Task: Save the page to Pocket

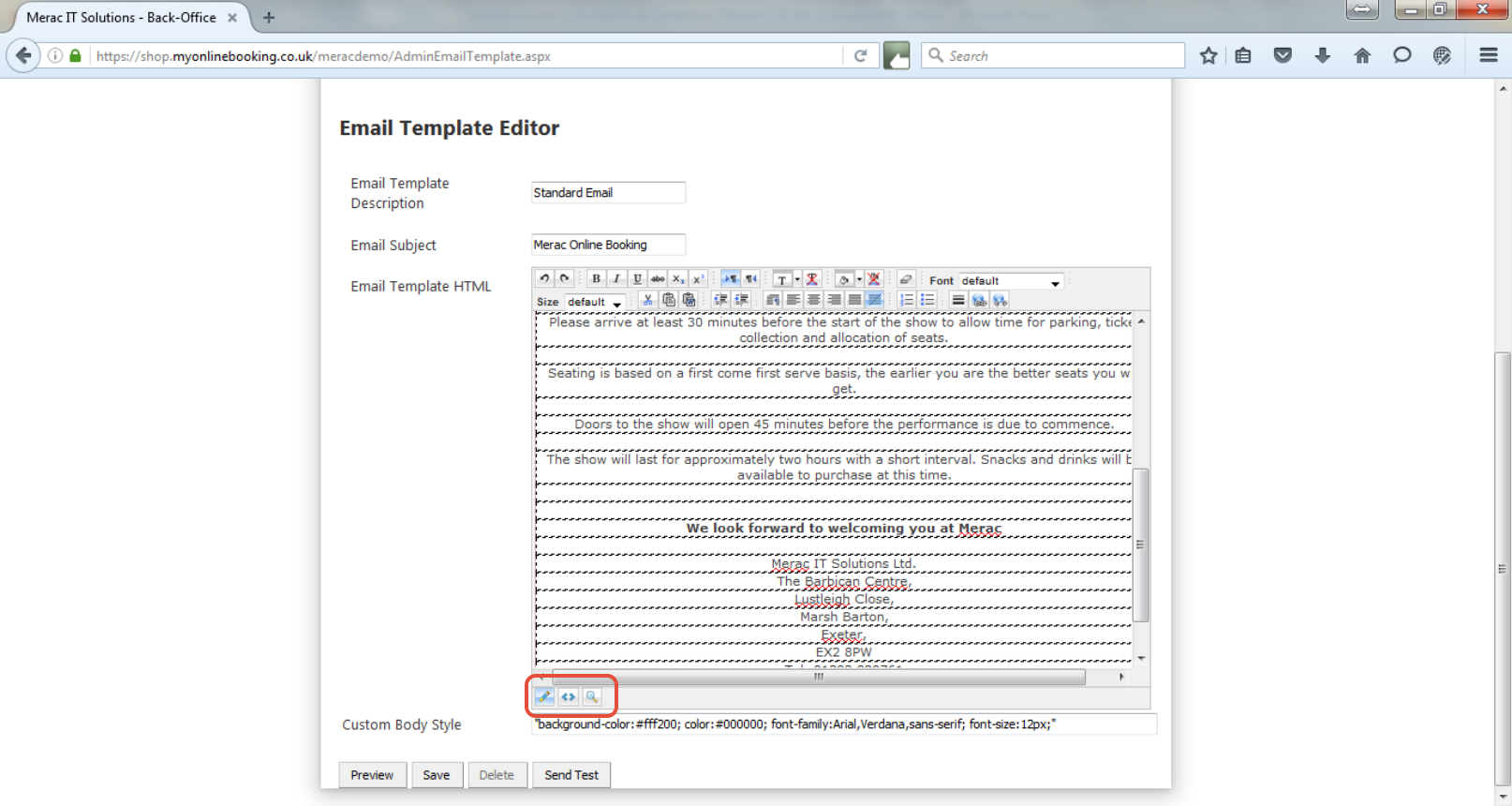Action: [x=1282, y=55]
